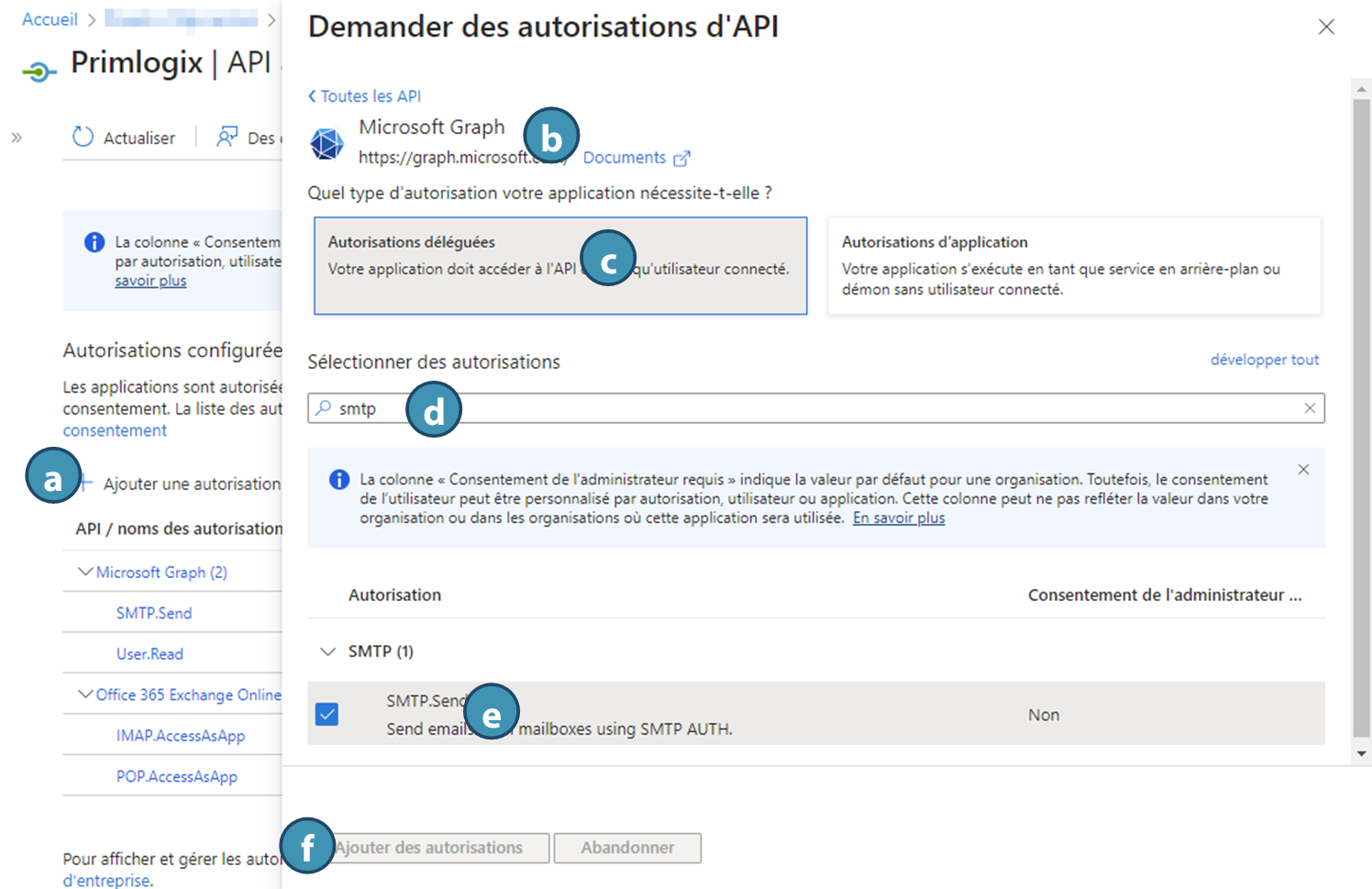Collapse the SMTP (1) group
1372x889 pixels.
click(x=327, y=651)
